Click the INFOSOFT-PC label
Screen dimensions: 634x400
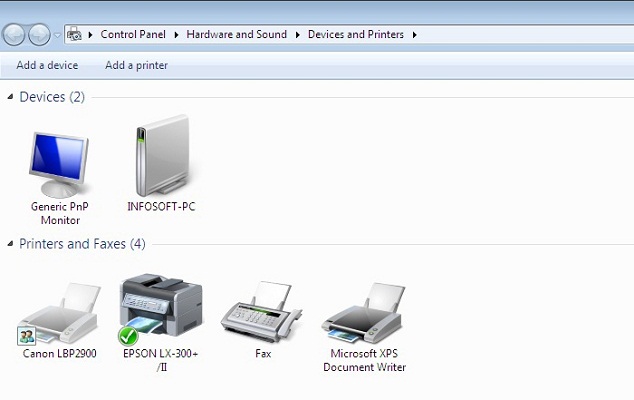161,207
